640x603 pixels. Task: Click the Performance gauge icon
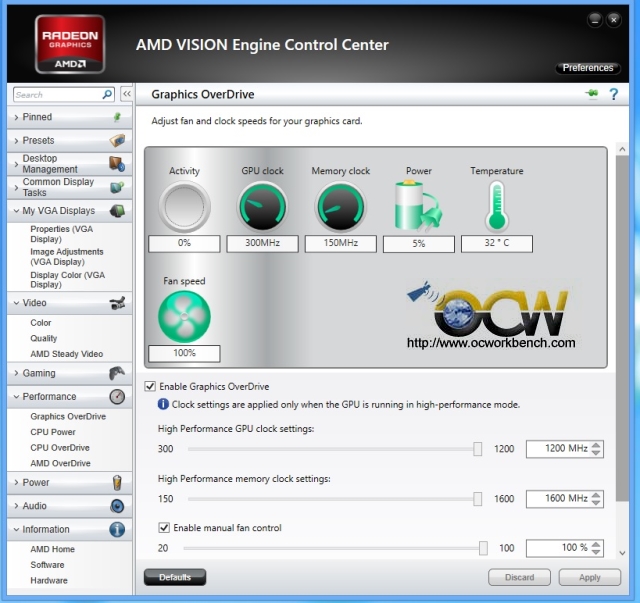(117, 396)
